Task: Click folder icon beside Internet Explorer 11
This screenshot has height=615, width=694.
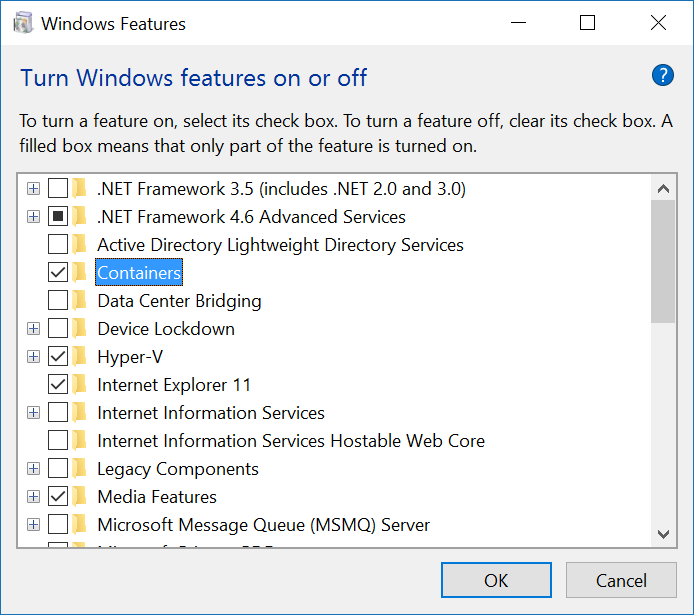Action: [x=79, y=384]
